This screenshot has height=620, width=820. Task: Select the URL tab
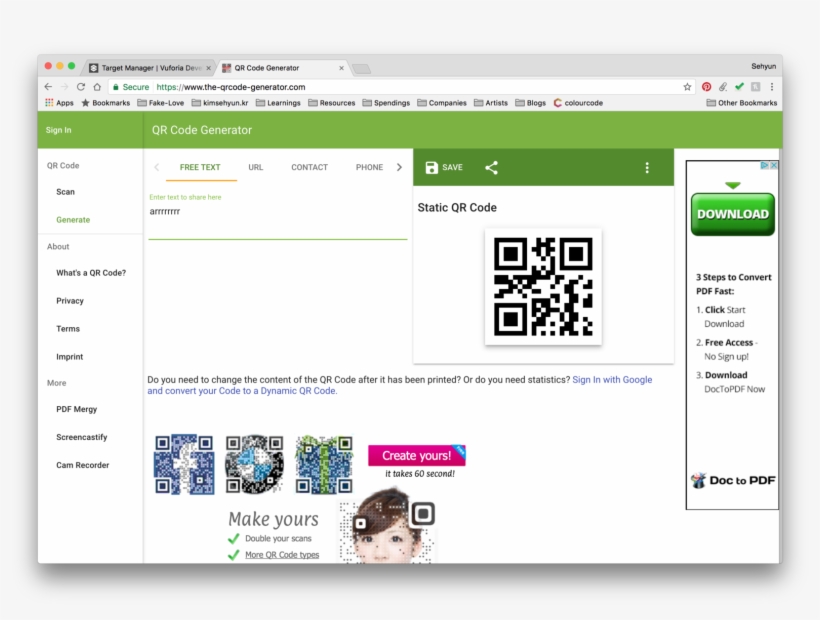[256, 167]
